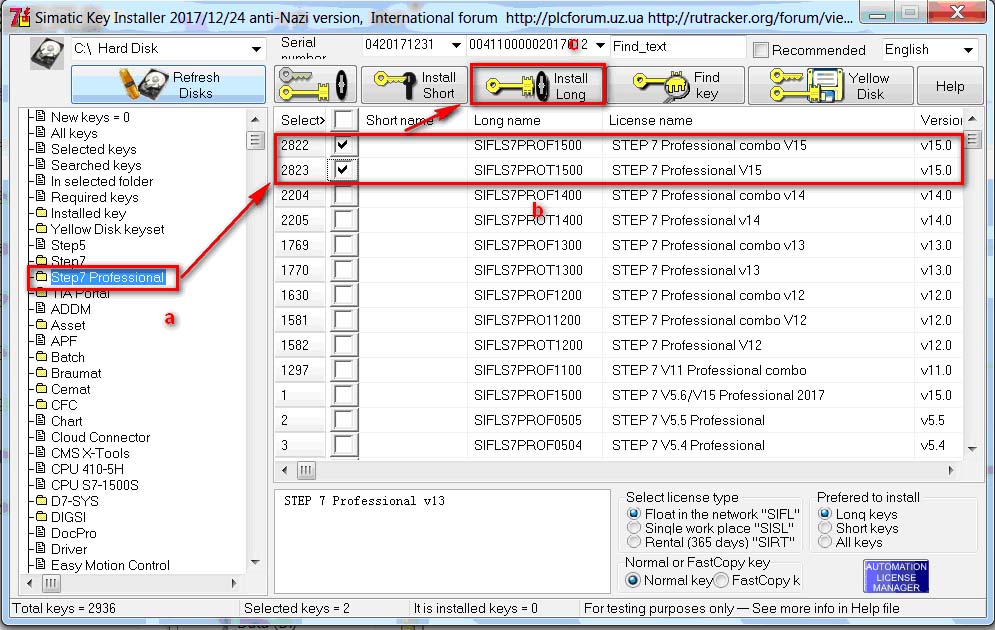Click tree panel scroll down arrow

255,562
